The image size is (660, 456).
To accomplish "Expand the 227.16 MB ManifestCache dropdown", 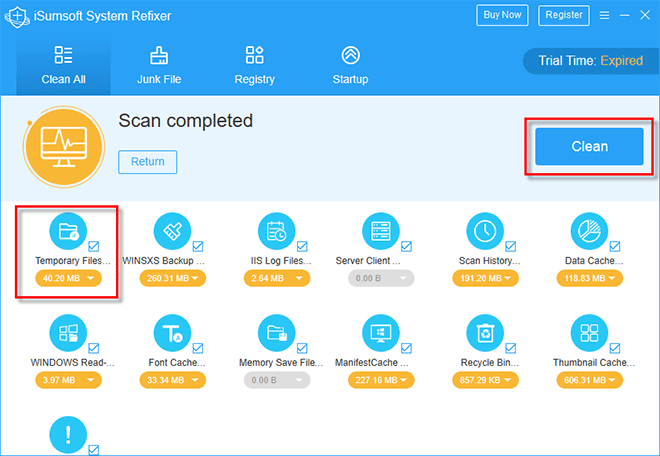I will coord(381,380).
